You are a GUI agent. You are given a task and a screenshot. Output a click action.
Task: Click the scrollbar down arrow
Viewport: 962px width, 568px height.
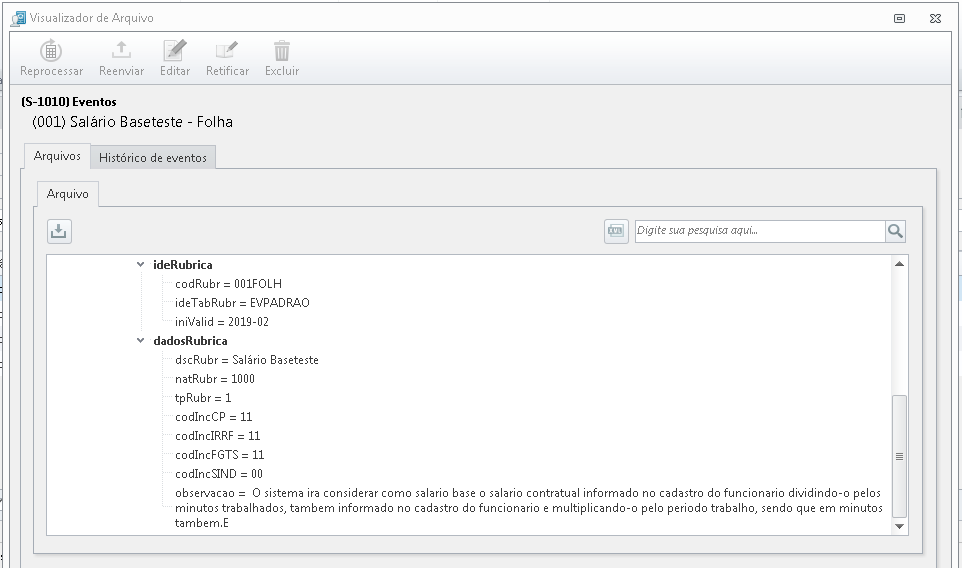899,526
